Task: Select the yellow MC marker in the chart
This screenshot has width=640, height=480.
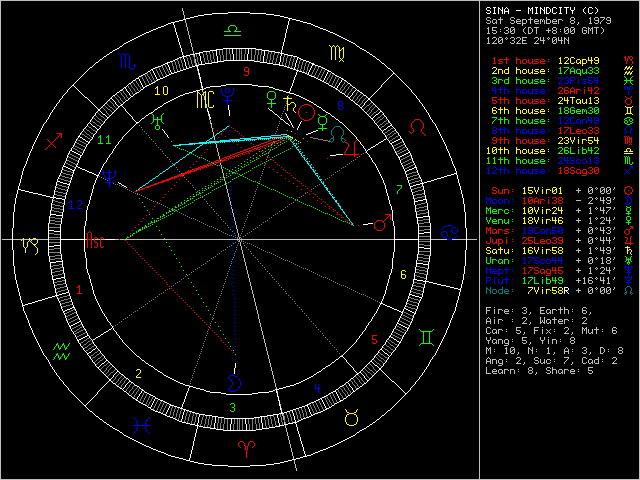Action: 205,100
